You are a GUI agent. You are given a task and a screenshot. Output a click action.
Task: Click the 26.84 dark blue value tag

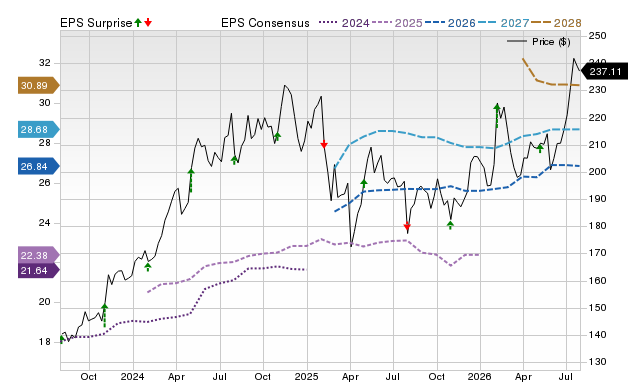pyautogui.click(x=39, y=167)
